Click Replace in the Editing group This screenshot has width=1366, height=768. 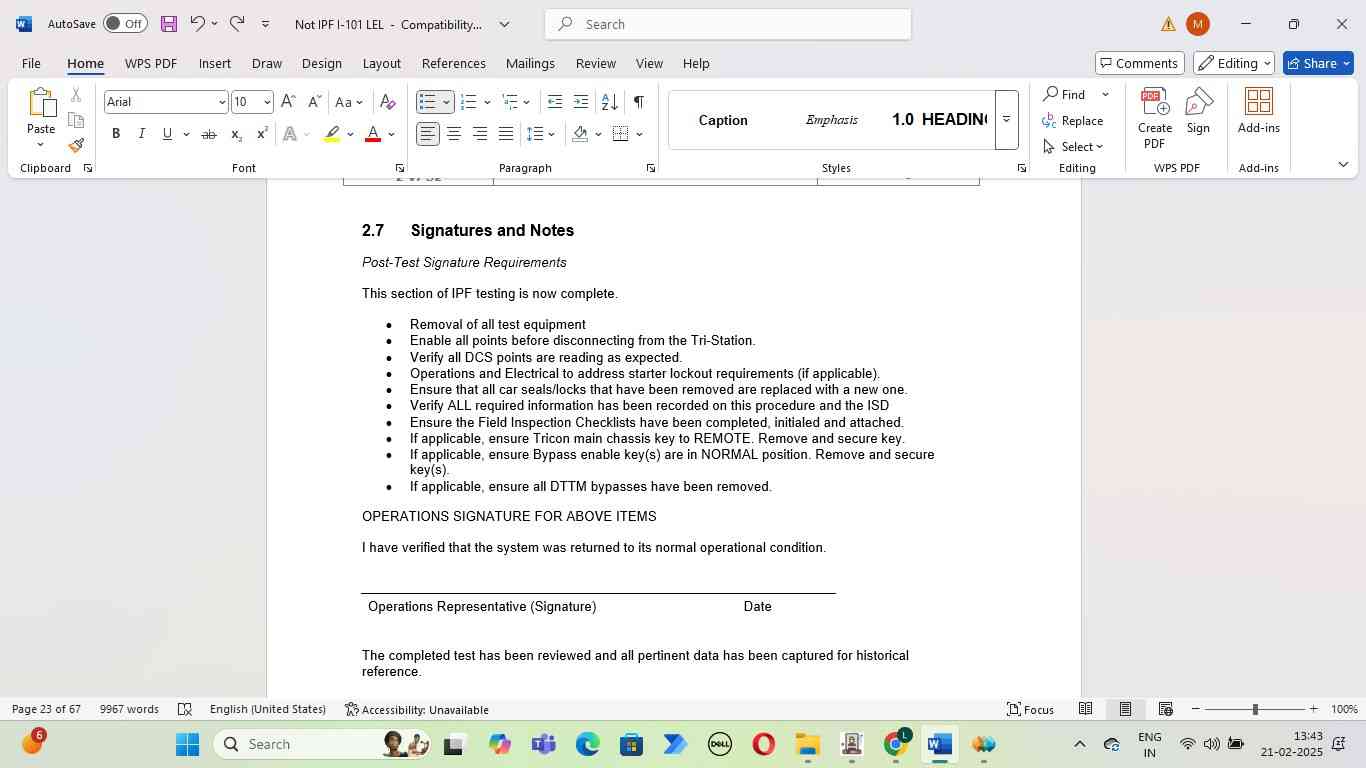(x=1073, y=121)
